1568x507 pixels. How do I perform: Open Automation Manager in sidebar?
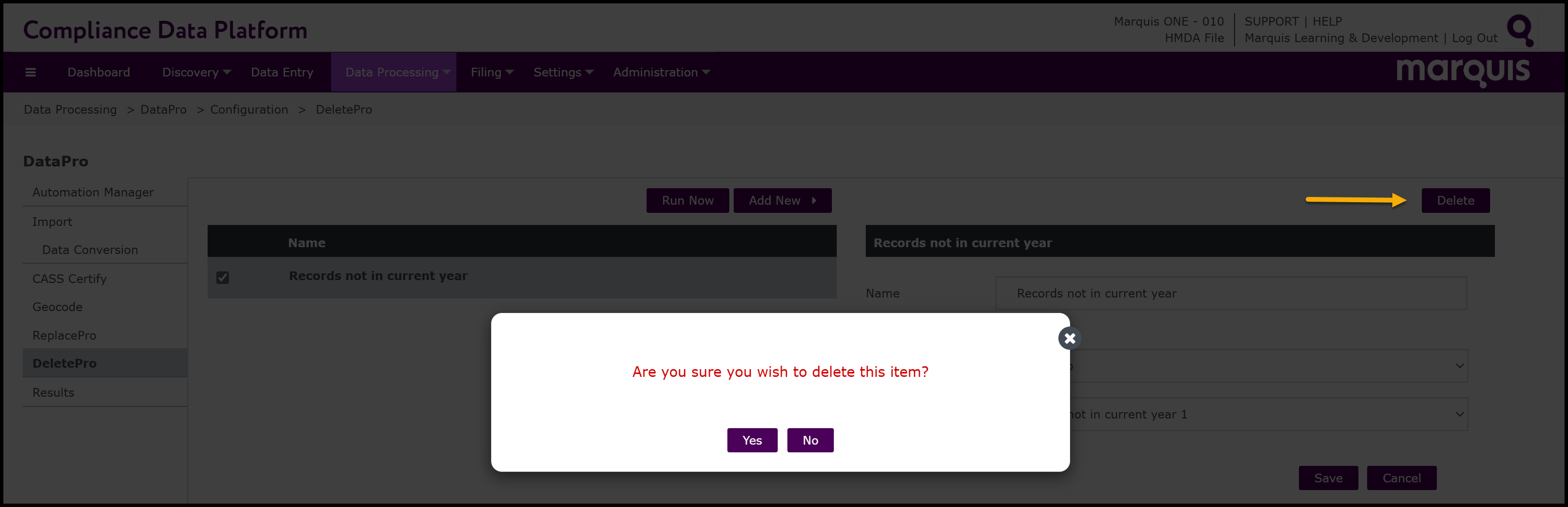click(x=93, y=193)
